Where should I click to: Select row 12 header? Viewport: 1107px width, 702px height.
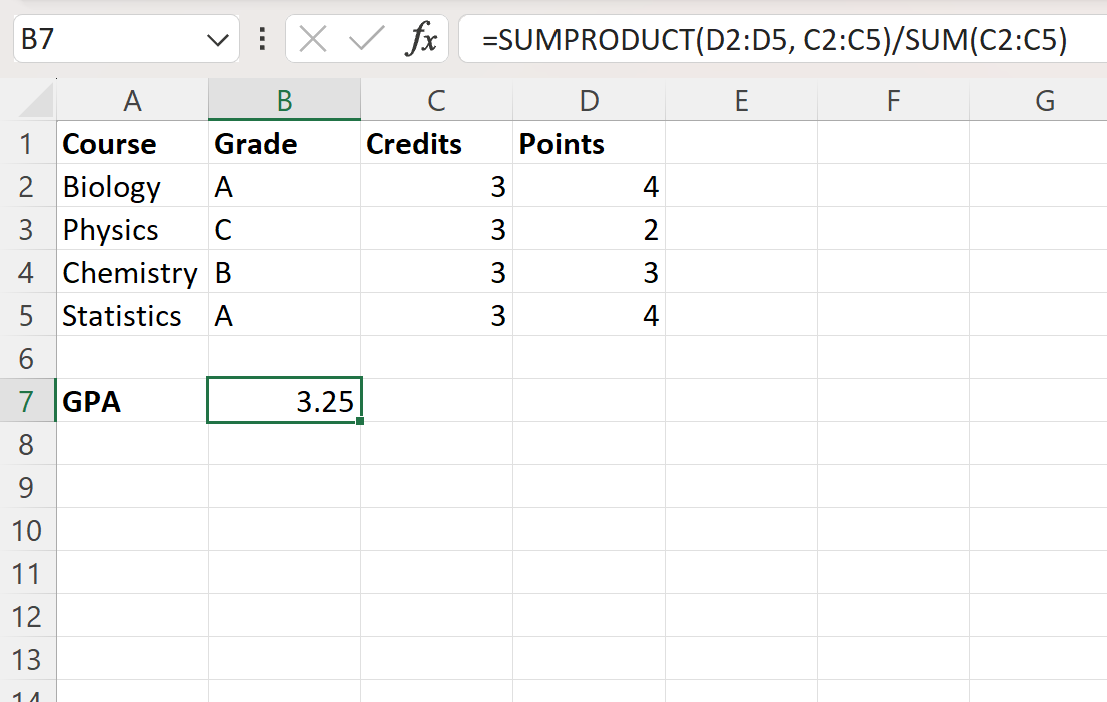27,617
